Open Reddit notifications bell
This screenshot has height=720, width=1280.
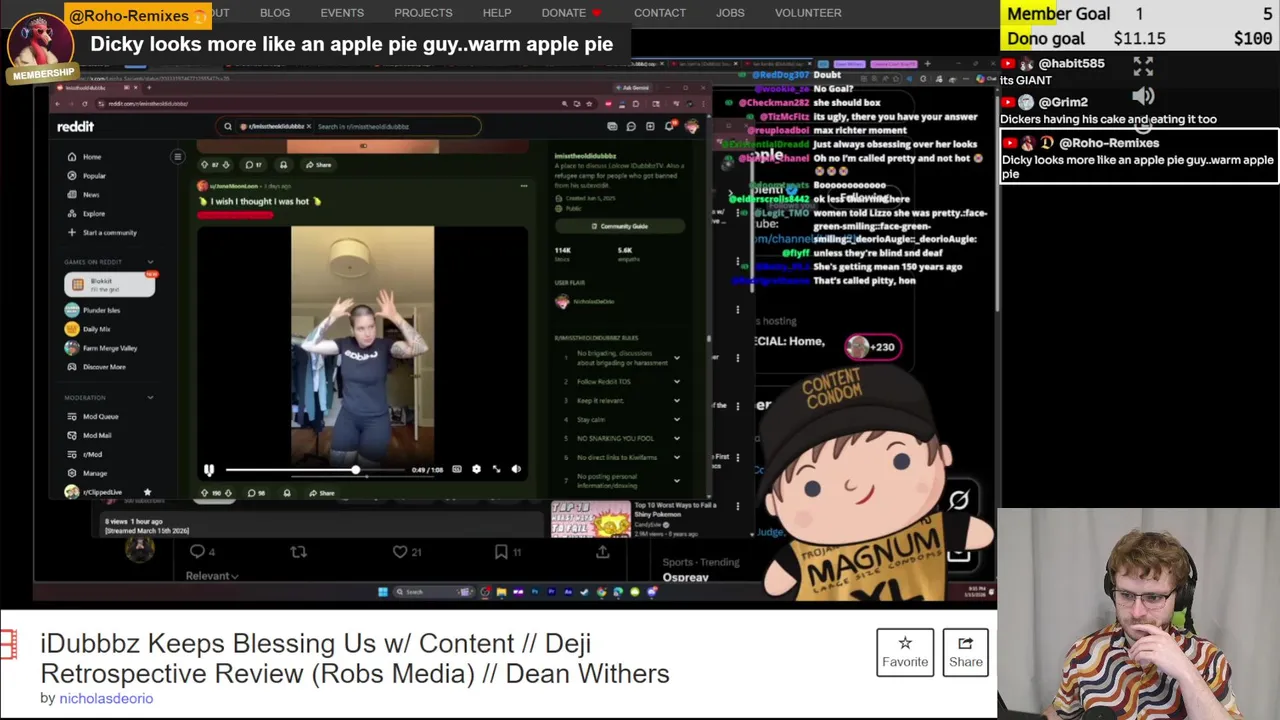pos(669,127)
